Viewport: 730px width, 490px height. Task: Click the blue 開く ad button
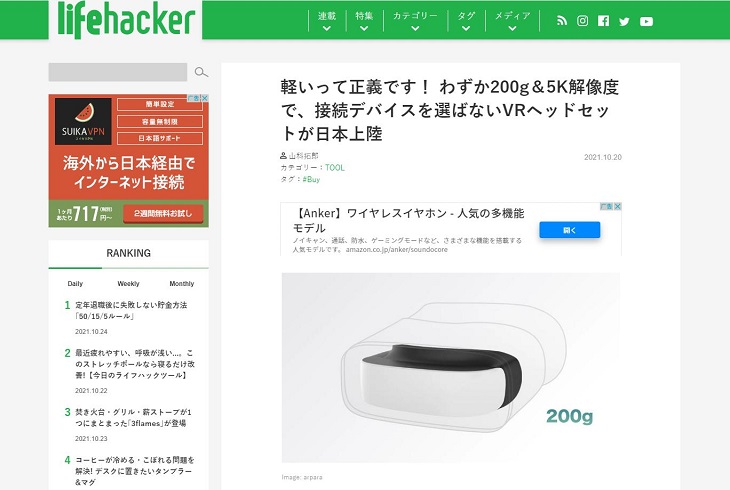(x=569, y=230)
